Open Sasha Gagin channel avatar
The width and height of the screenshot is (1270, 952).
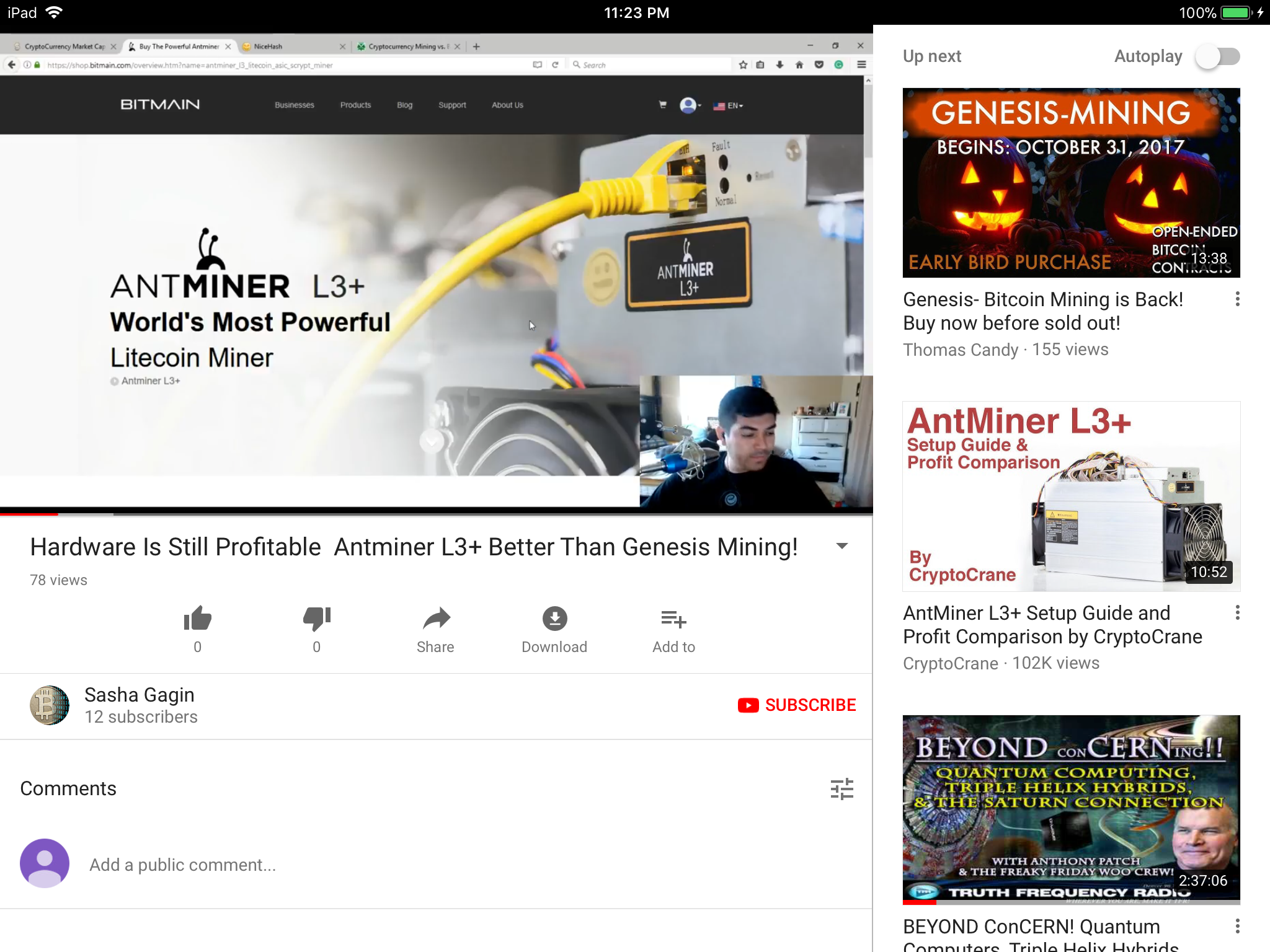coord(50,705)
